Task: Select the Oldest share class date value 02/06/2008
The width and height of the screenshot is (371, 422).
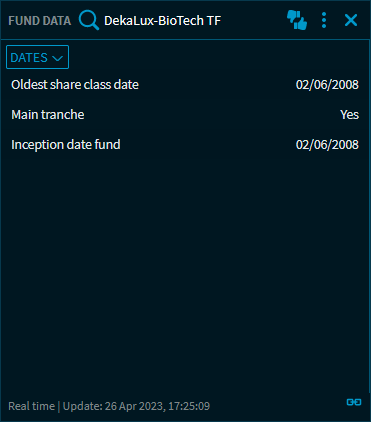Action: point(327,85)
